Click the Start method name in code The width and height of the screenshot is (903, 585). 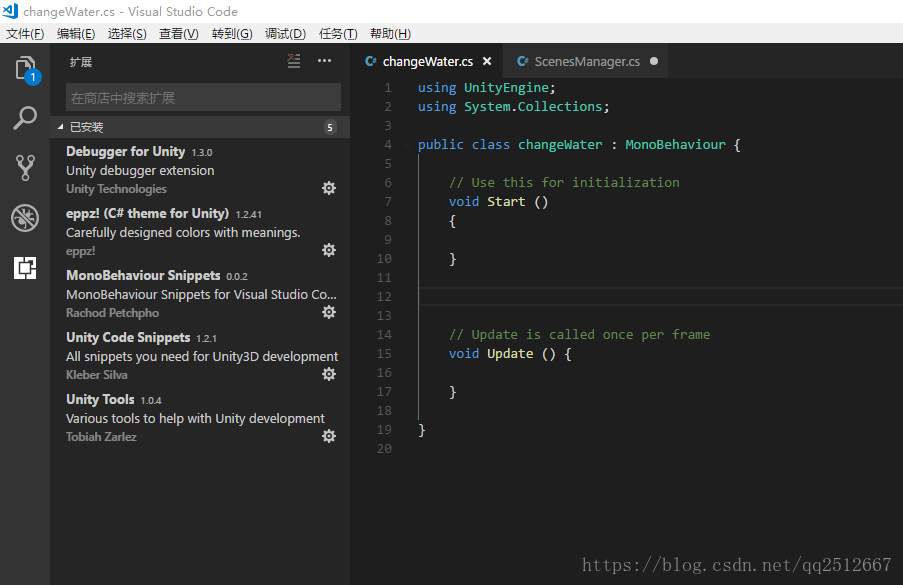(x=506, y=202)
